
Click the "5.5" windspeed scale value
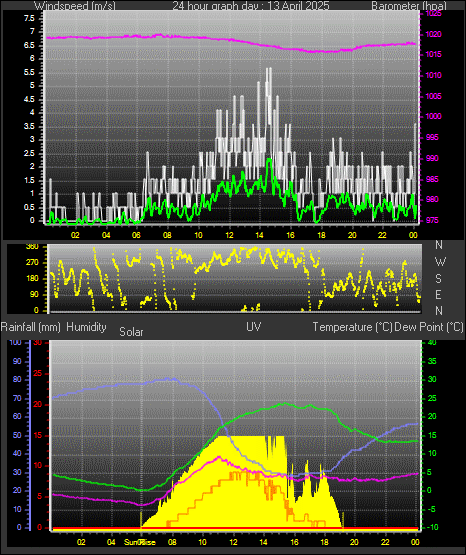pyautogui.click(x=29, y=73)
